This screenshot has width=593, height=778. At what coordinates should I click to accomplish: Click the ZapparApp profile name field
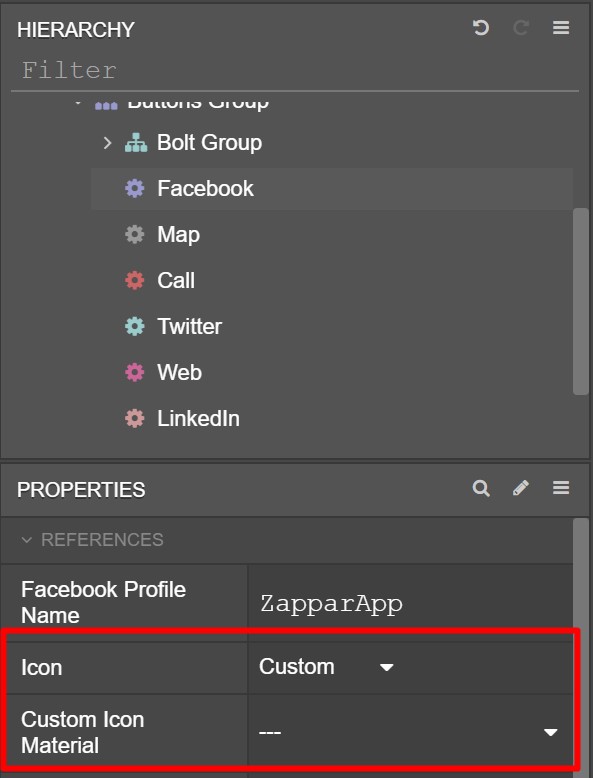tap(410, 603)
